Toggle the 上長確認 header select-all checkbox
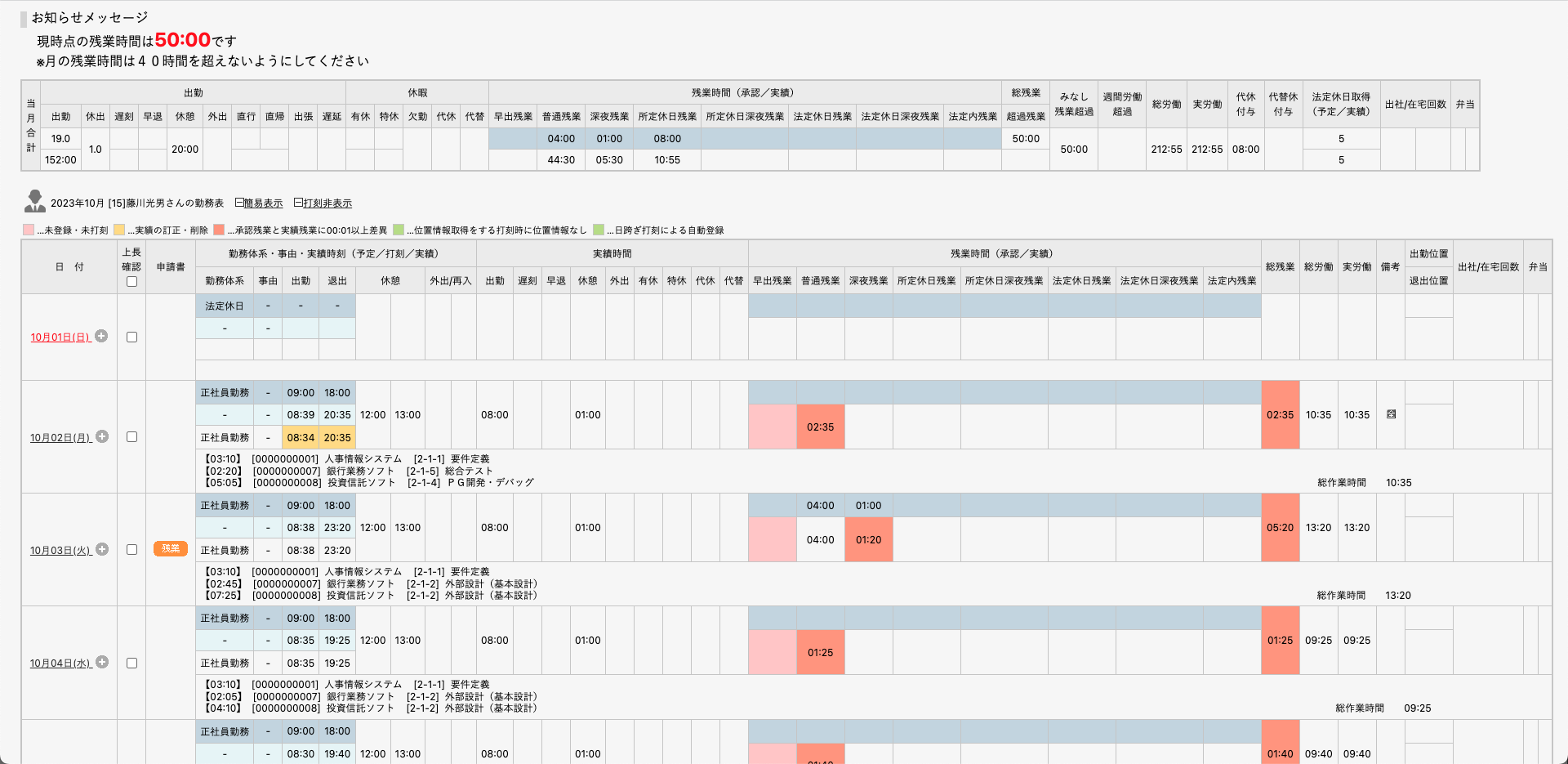This screenshot has height=764, width=1568. click(x=131, y=282)
